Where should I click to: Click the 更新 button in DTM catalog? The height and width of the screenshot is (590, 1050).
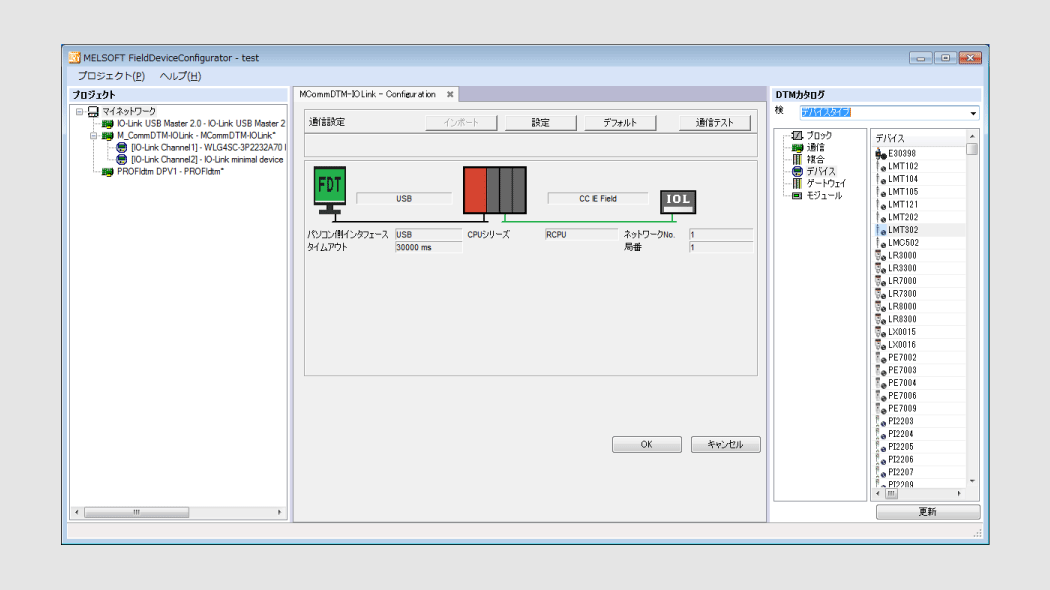pyautogui.click(x=927, y=512)
